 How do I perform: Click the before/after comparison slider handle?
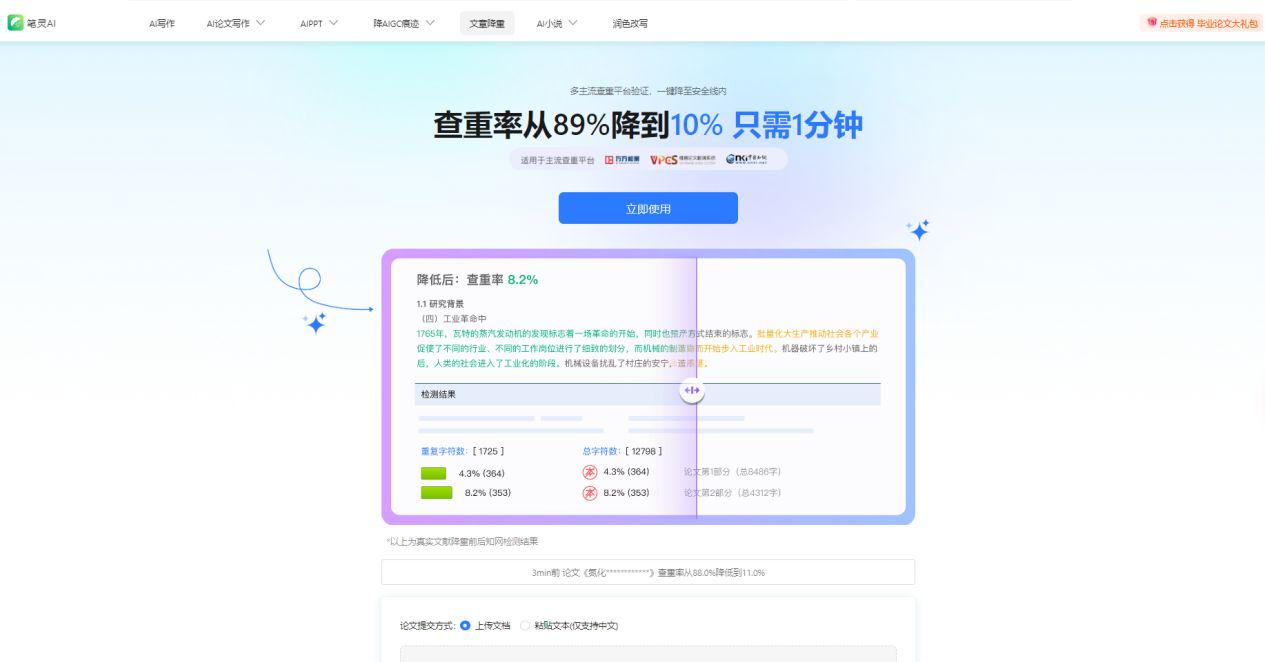[x=692, y=390]
